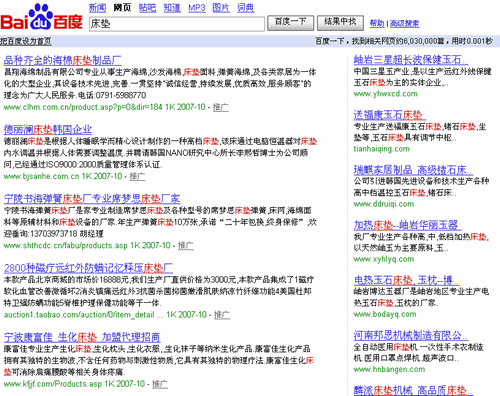Click the URL www.shthcdc.cn/fabu/products.asp
The image size is (500, 396).
click(66, 245)
